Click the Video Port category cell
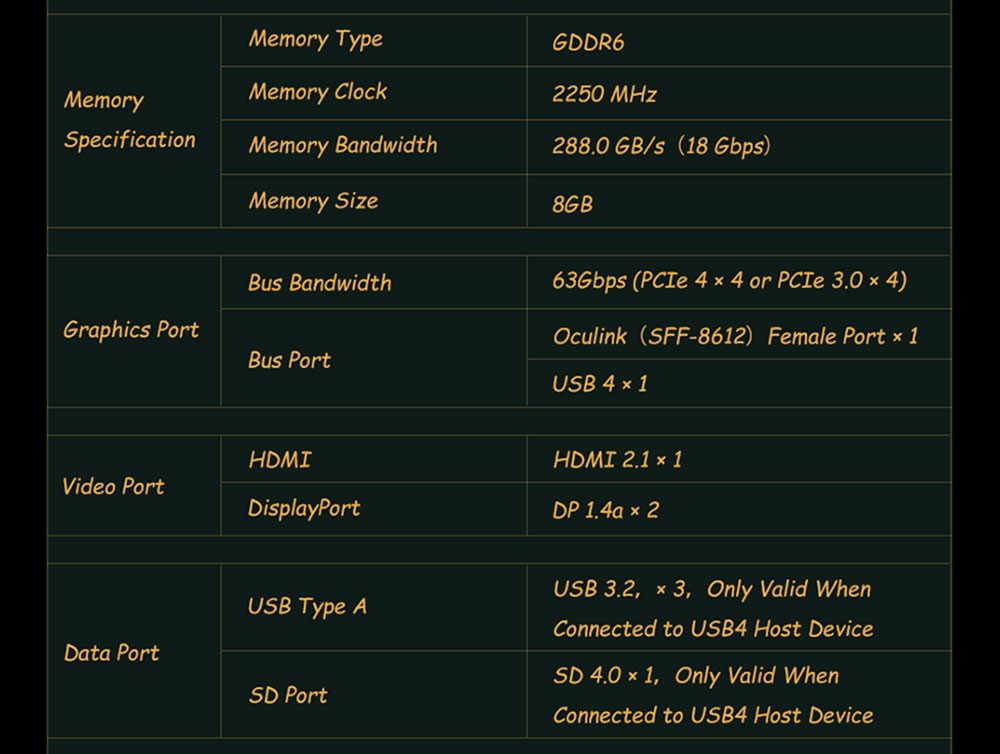The image size is (1000, 754). coord(113,487)
